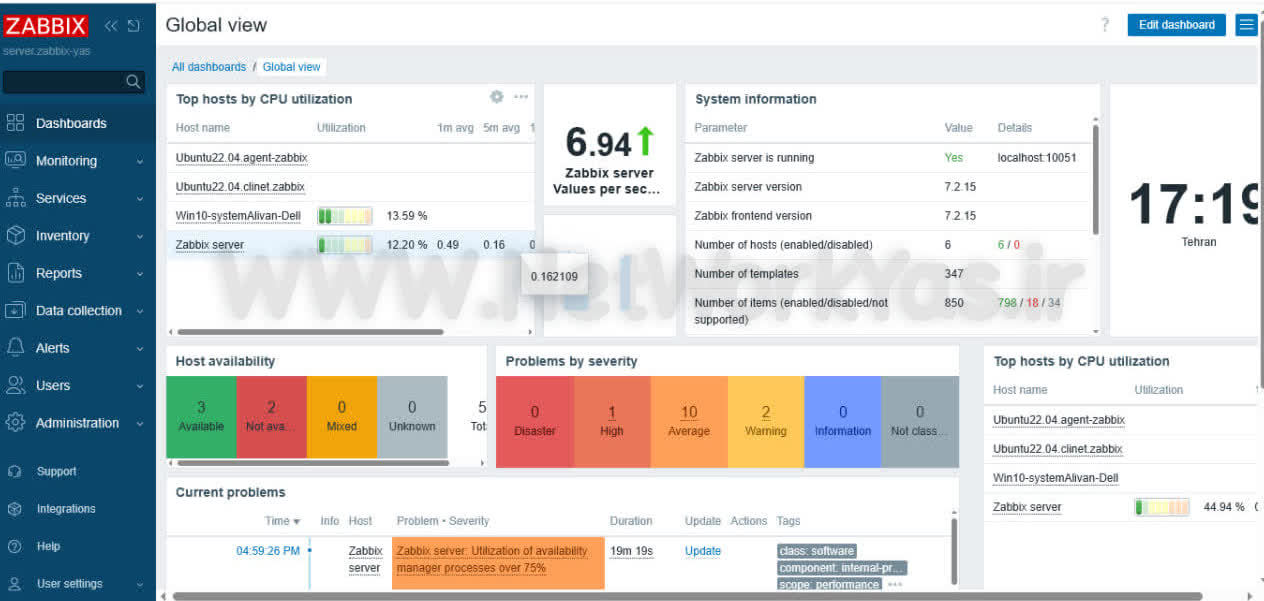Expand the Data collection menu section
The width and height of the screenshot is (1264, 601).
coord(78,311)
